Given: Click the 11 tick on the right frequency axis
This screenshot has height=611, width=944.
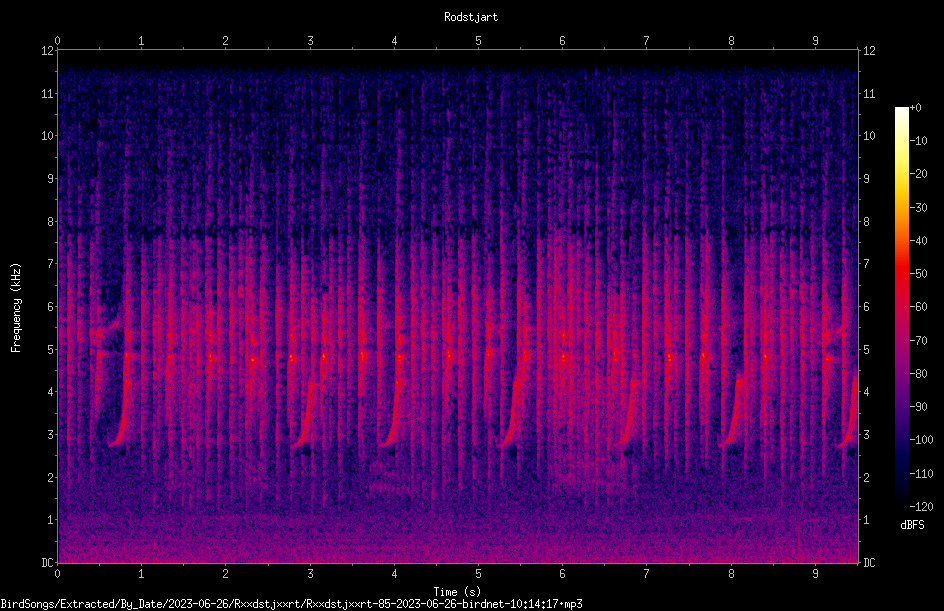Looking at the screenshot, I should coord(869,93).
